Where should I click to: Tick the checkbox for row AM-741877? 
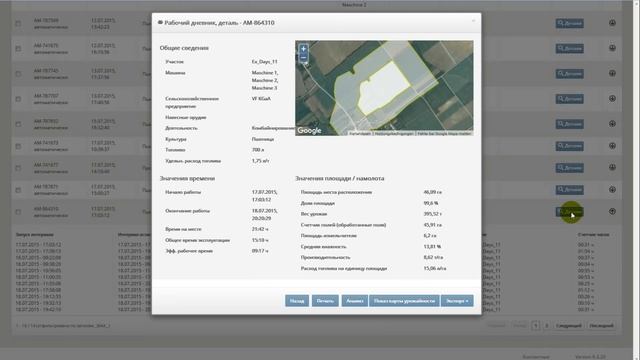[18, 168]
